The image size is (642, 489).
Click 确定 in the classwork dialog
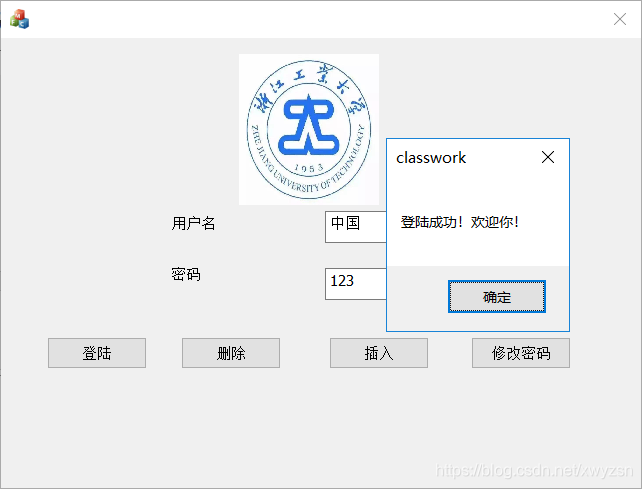(497, 297)
